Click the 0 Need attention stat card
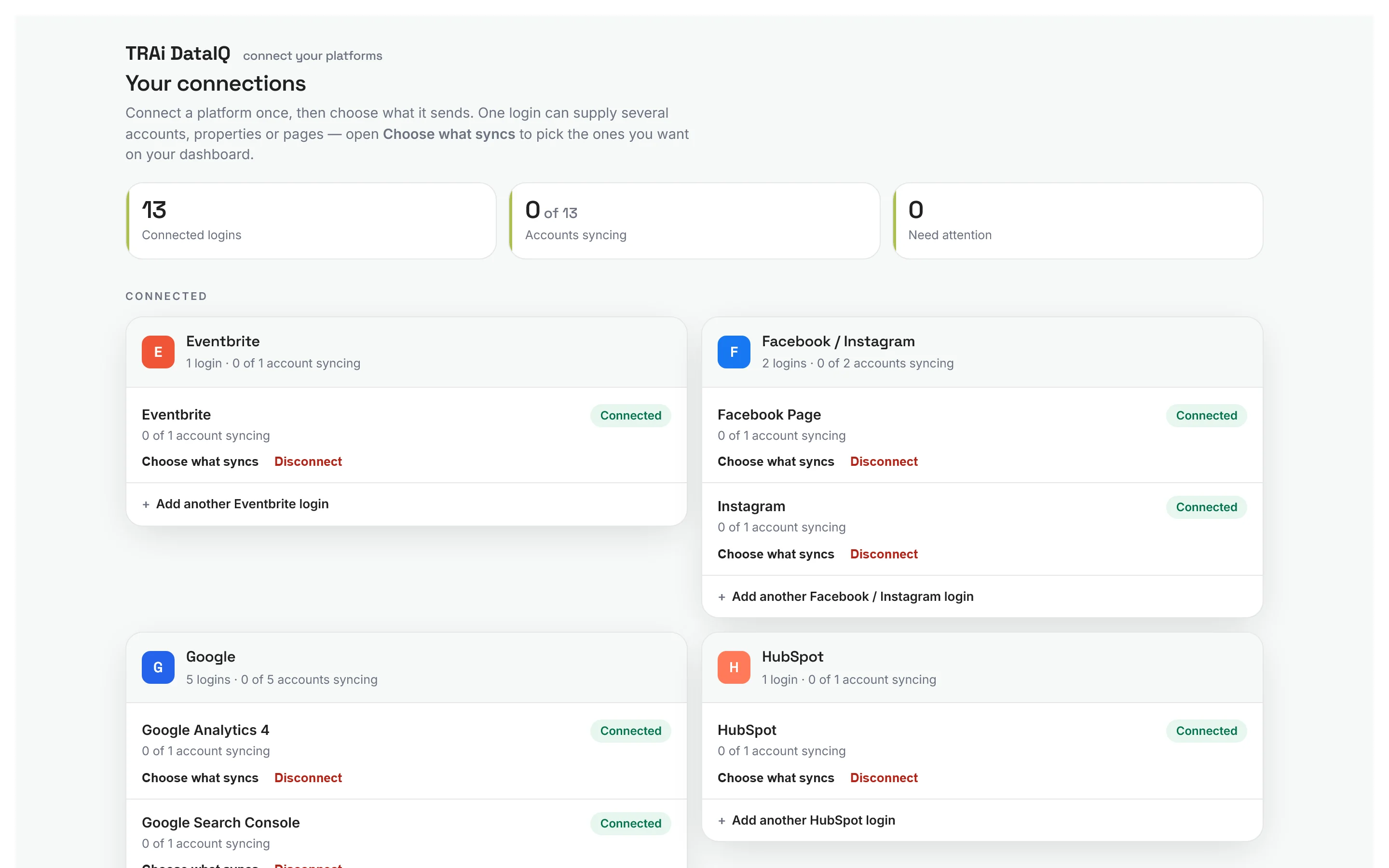The width and height of the screenshot is (1389, 868). point(1077,221)
